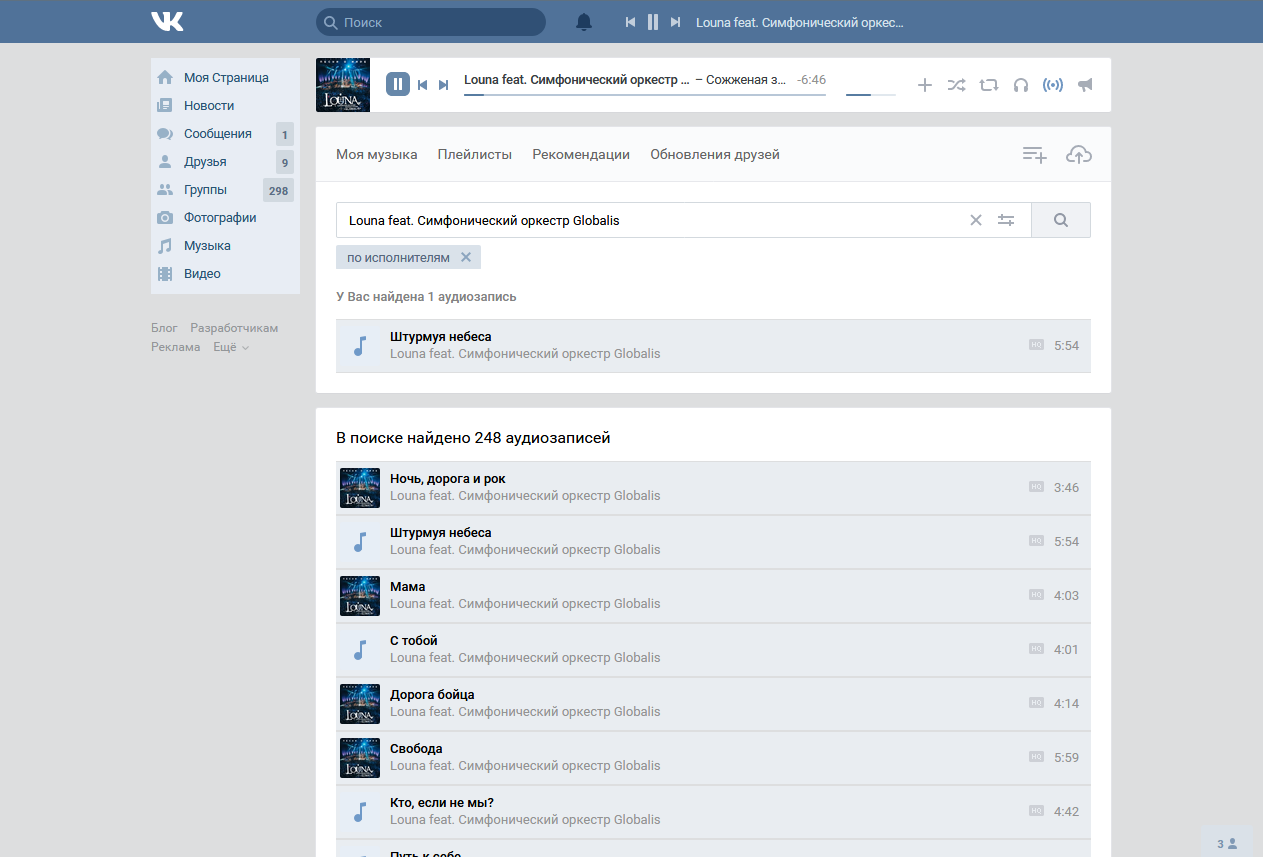Open friends online counter at bottom right
This screenshot has height=857, width=1263.
[1227, 843]
